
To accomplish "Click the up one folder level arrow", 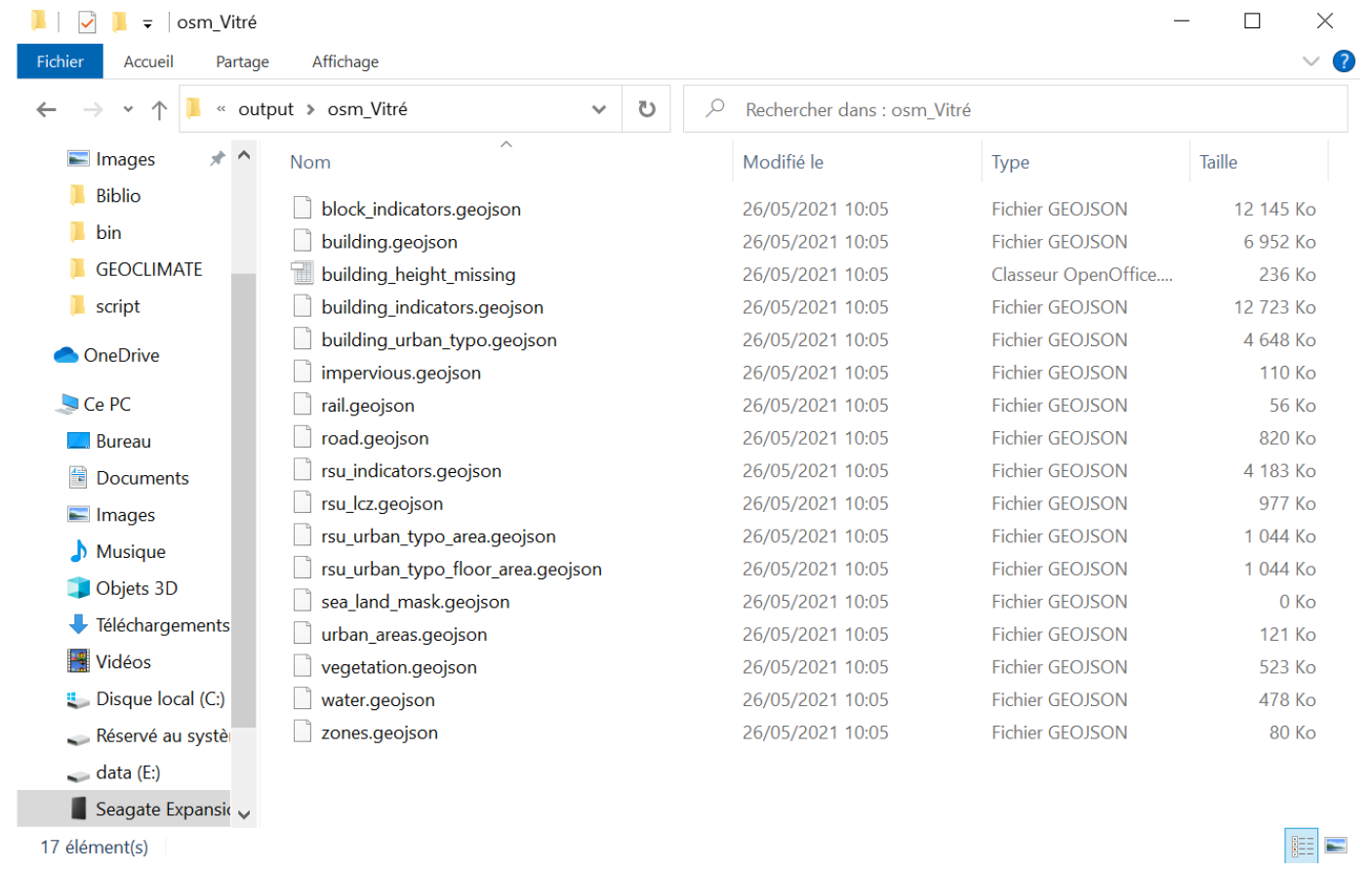I will (159, 109).
